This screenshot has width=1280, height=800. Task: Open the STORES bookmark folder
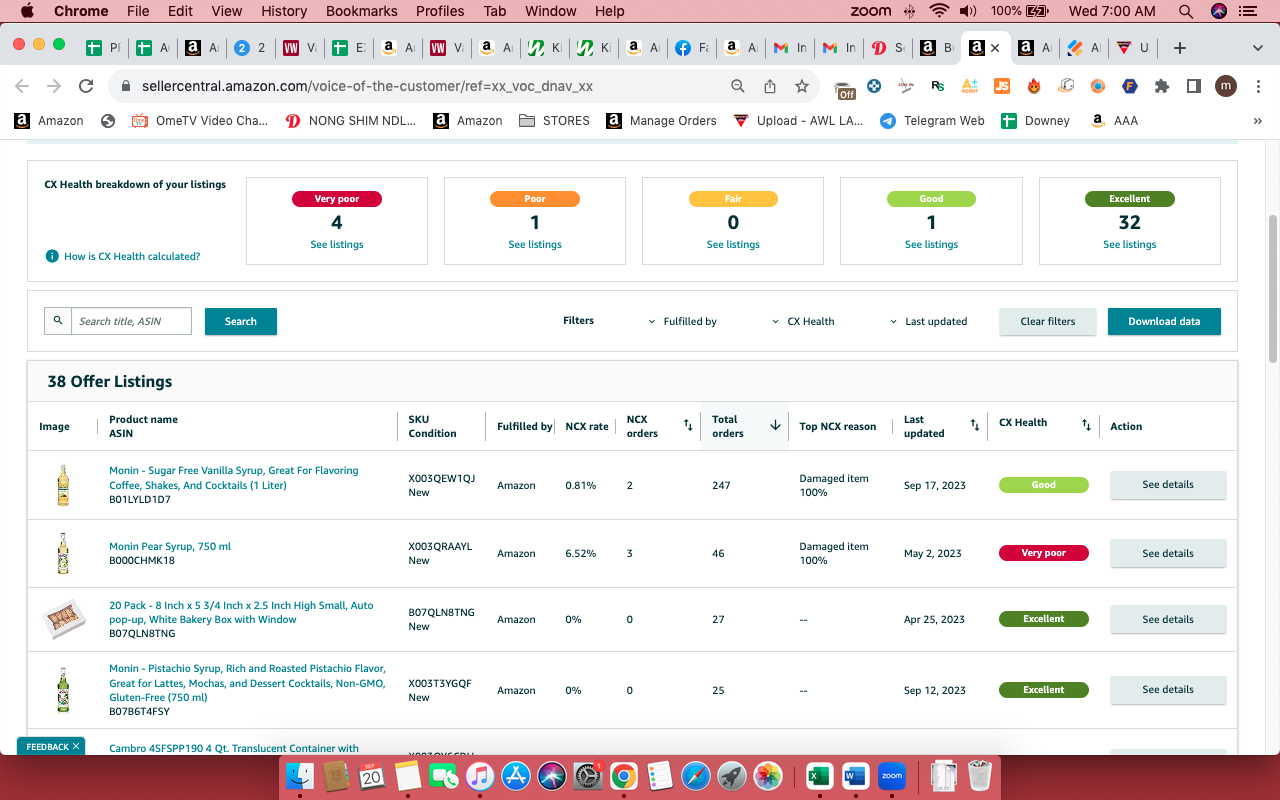554,121
